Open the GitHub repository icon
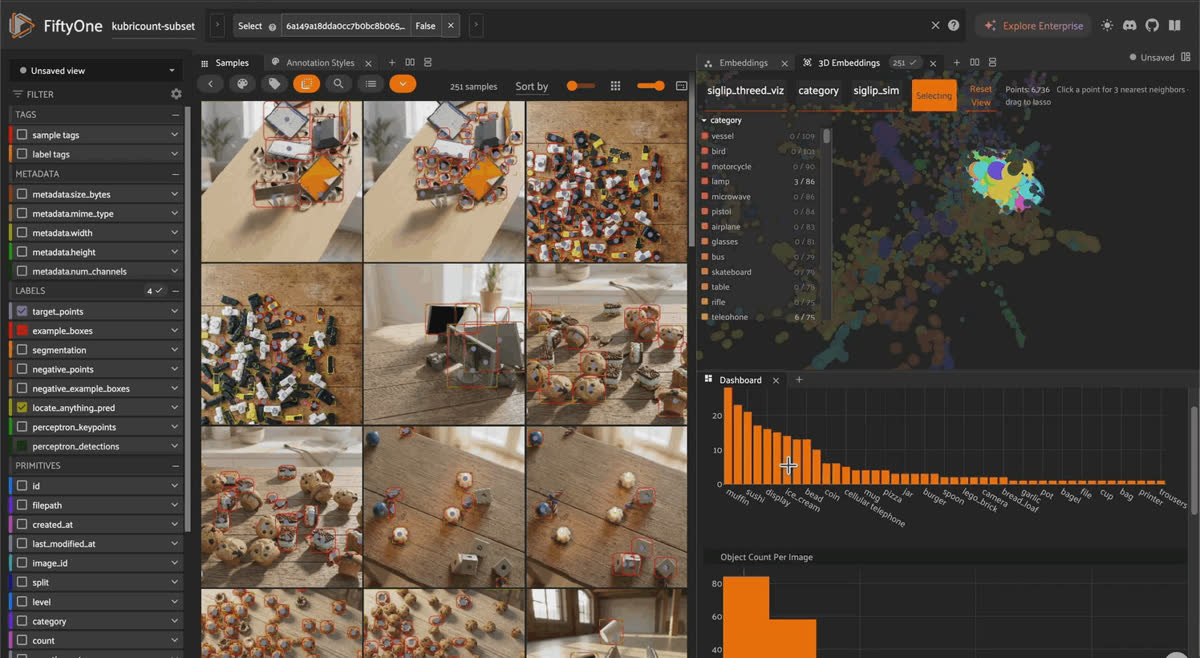 click(x=1152, y=26)
